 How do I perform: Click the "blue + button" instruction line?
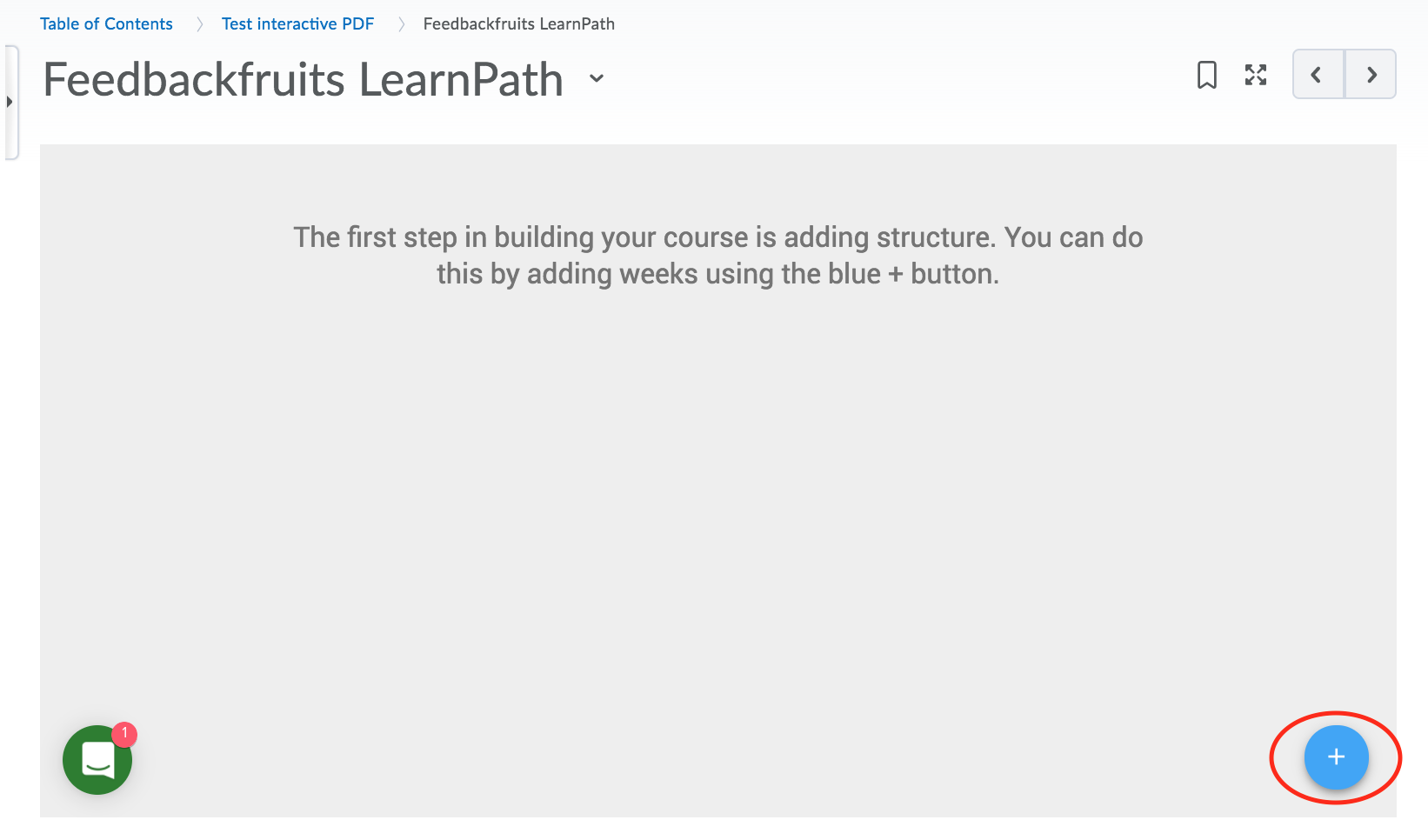point(717,274)
